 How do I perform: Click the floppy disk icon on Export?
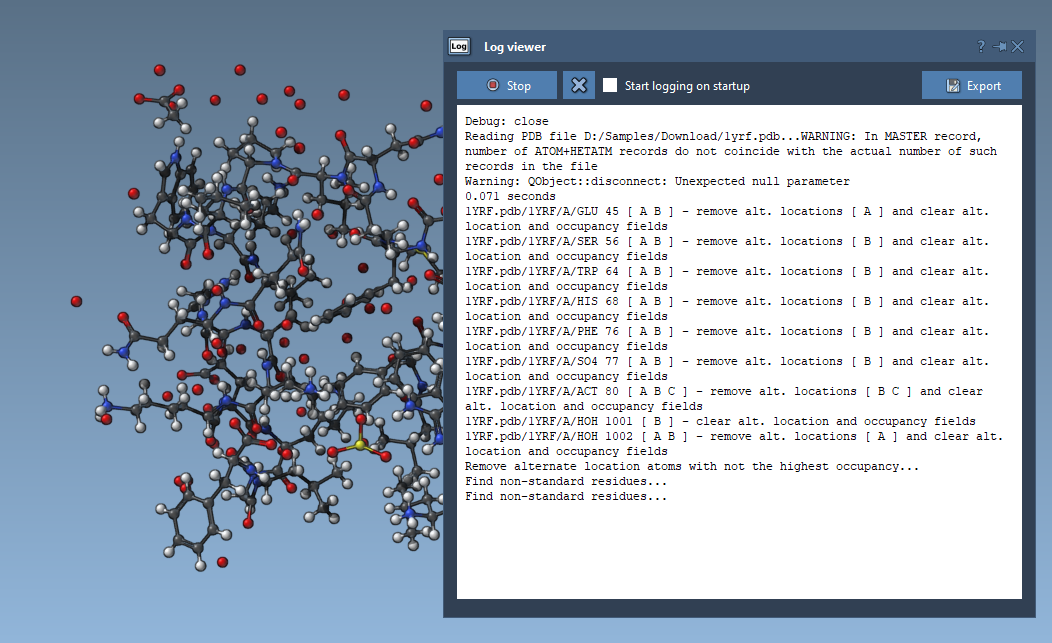point(953,86)
